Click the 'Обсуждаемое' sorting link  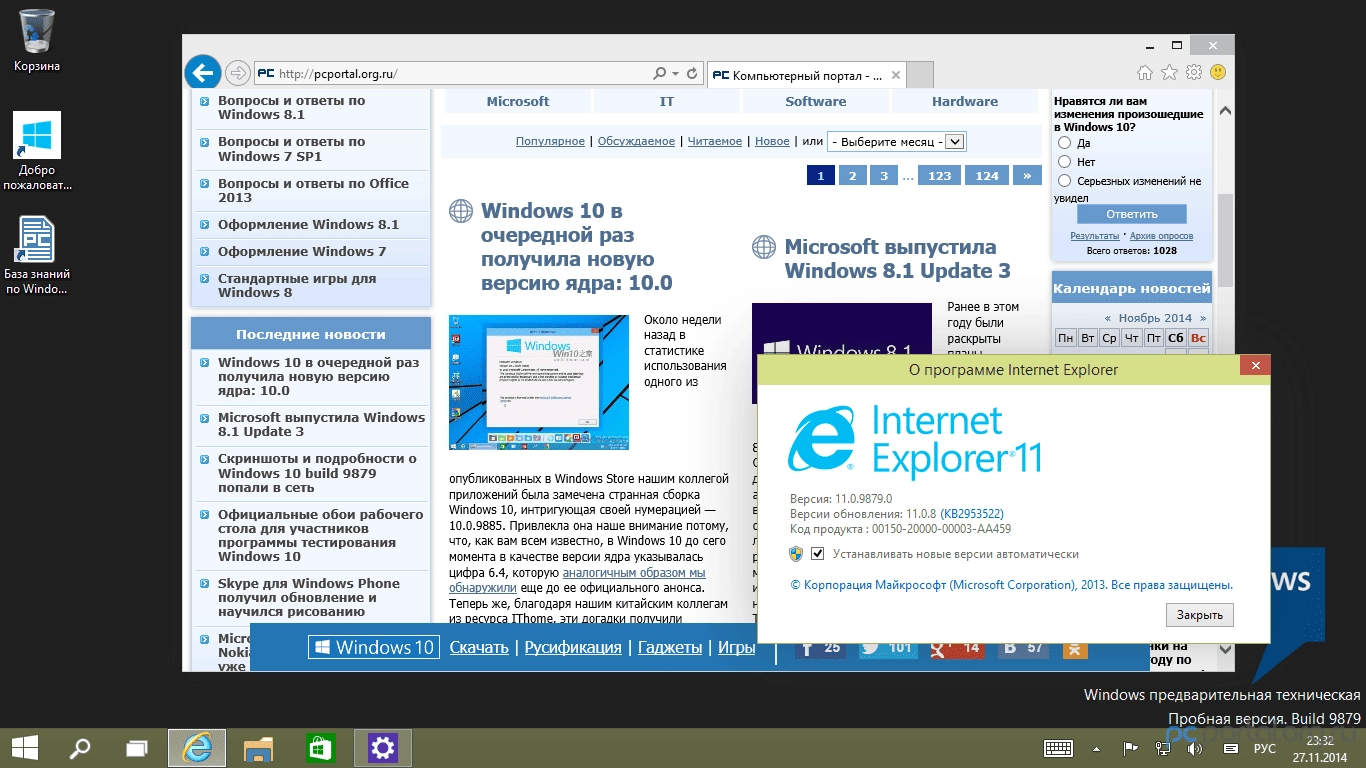tap(636, 142)
